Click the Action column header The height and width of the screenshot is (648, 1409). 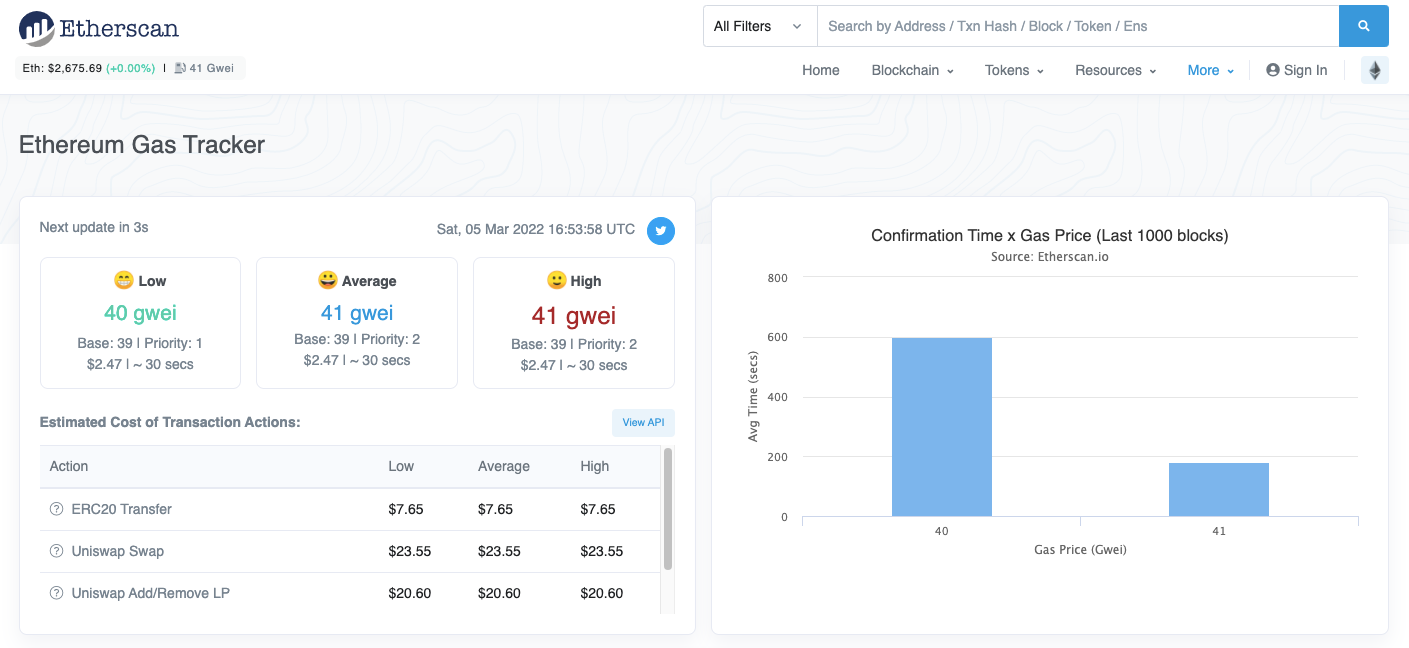(x=69, y=466)
